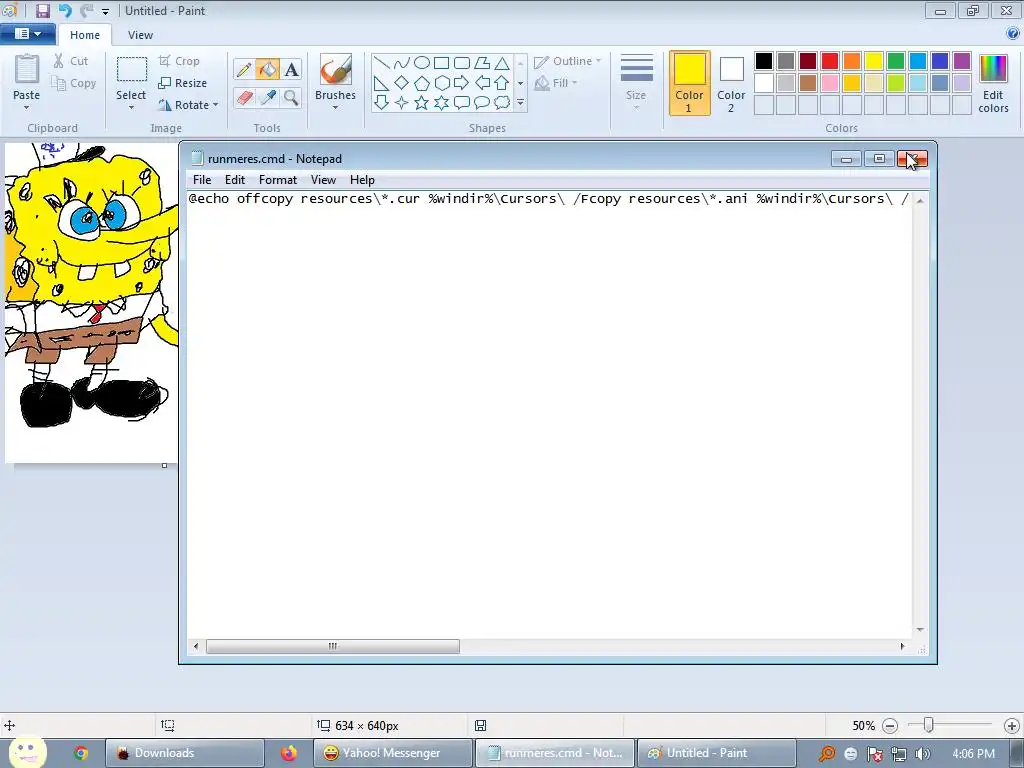Choose the Oval shape
This screenshot has height=768, width=1024.
pos(422,63)
